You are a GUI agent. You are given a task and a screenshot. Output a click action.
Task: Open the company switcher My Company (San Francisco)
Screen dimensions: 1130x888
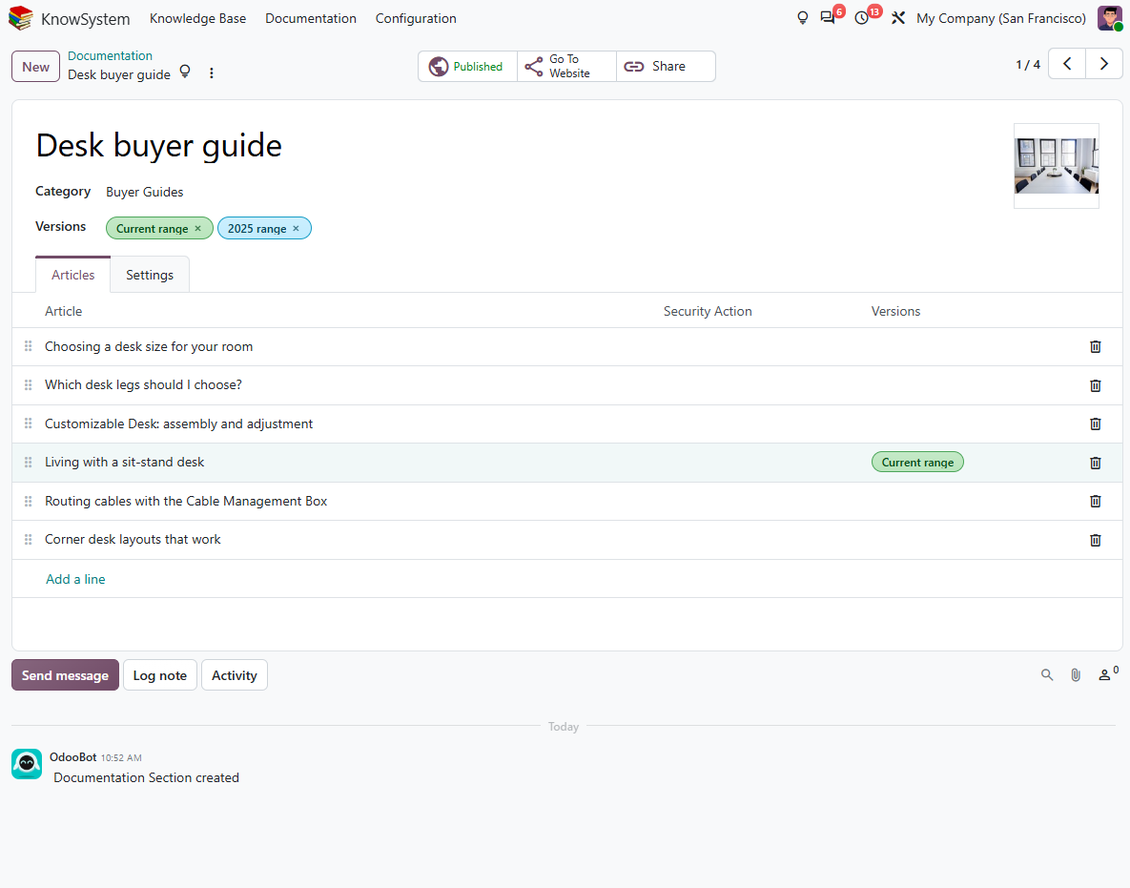point(1001,18)
